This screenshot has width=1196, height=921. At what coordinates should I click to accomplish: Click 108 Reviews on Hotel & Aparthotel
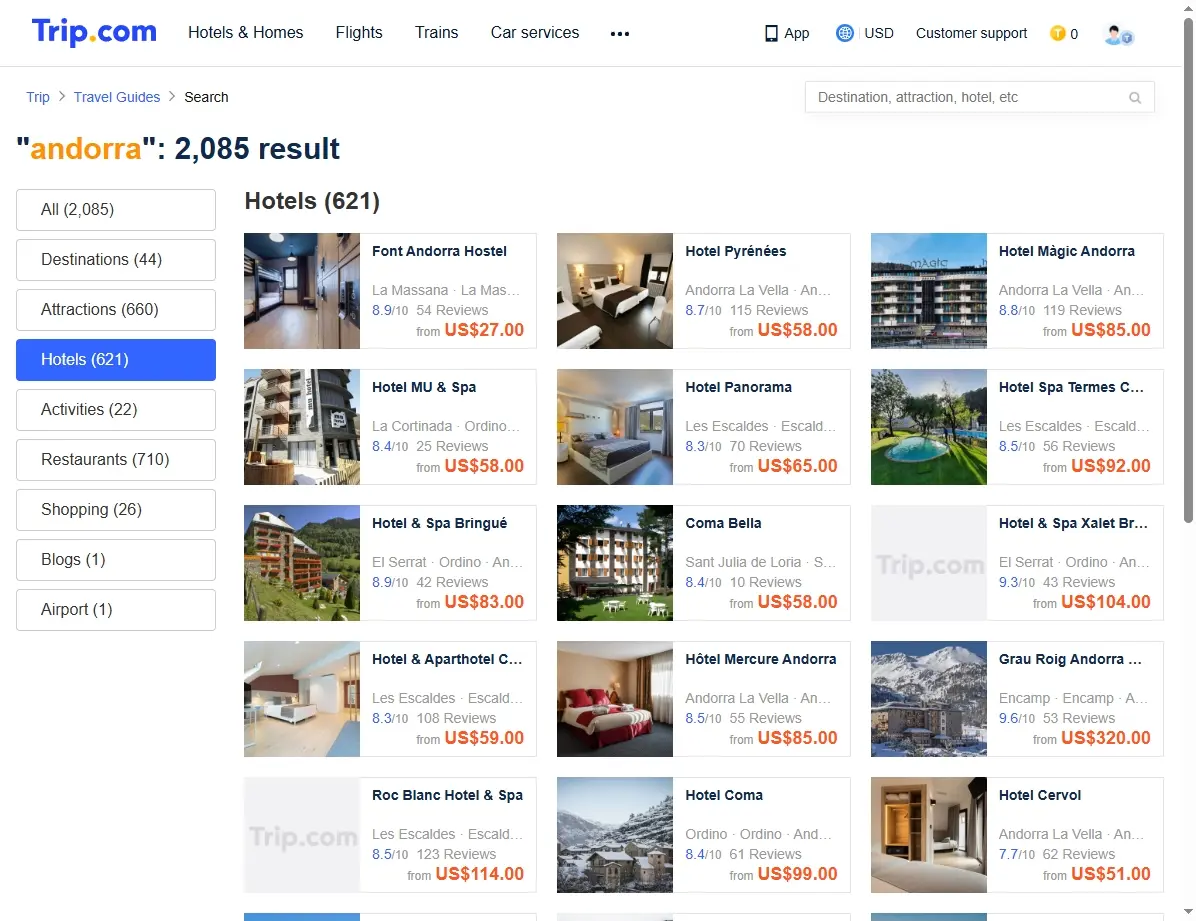click(x=456, y=718)
